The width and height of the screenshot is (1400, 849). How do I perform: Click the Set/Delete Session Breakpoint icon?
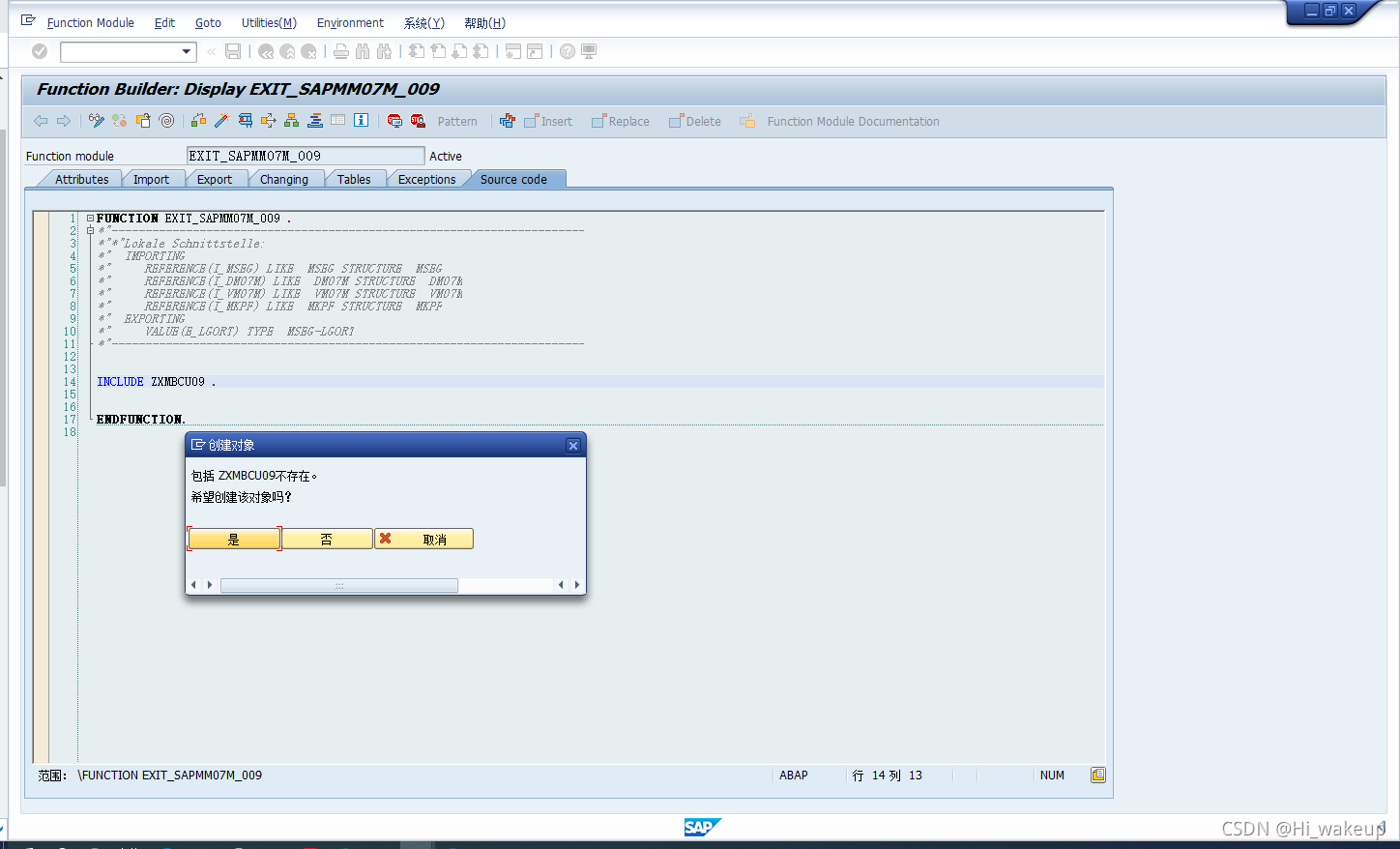coord(394,121)
